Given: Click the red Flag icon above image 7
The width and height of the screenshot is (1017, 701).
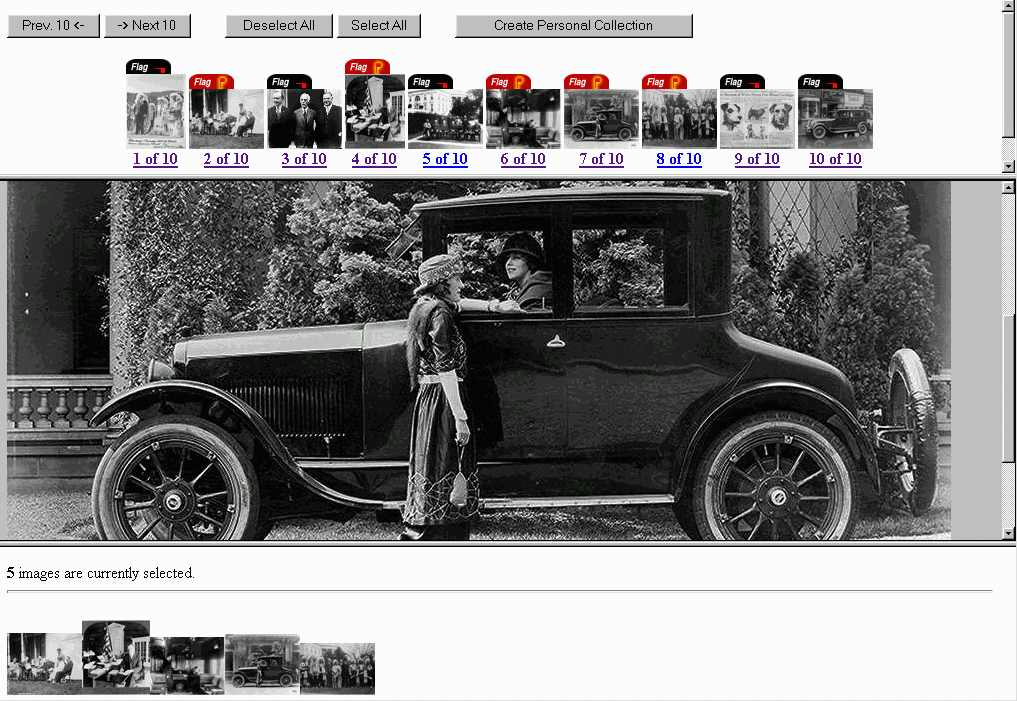Looking at the screenshot, I should [x=586, y=82].
